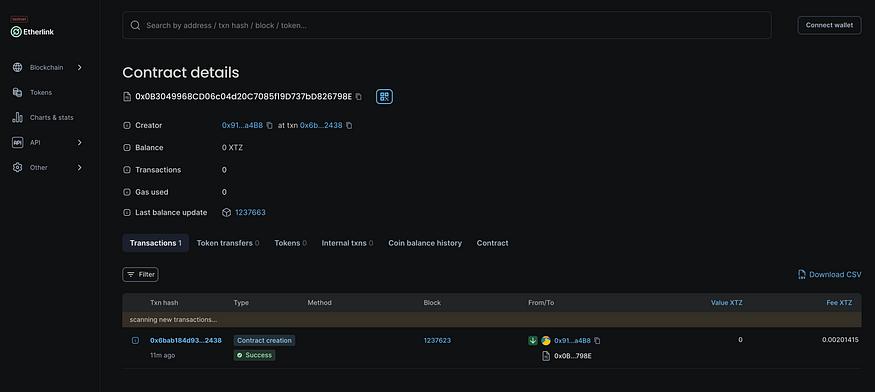Switch to Token transfers tab
The width and height of the screenshot is (875, 392).
pos(228,243)
